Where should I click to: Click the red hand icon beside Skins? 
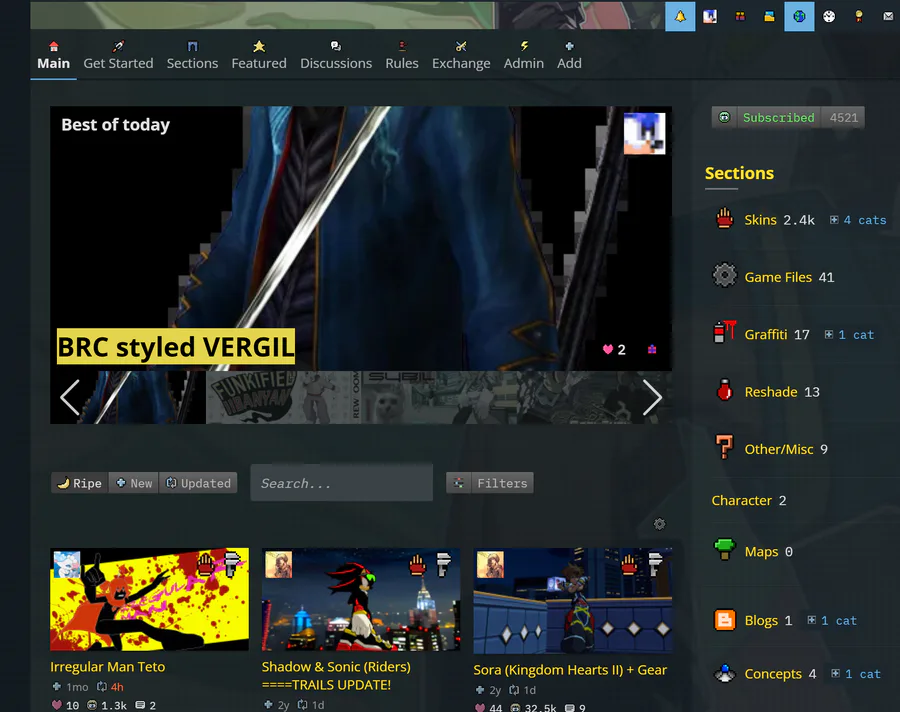pos(724,219)
